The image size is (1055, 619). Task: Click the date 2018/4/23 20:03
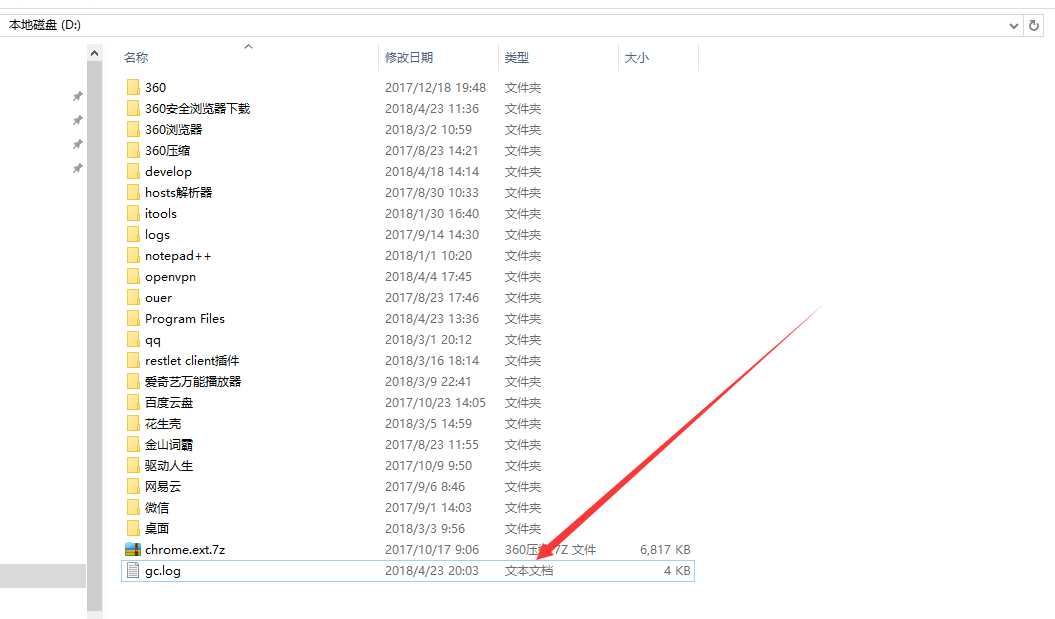point(431,571)
